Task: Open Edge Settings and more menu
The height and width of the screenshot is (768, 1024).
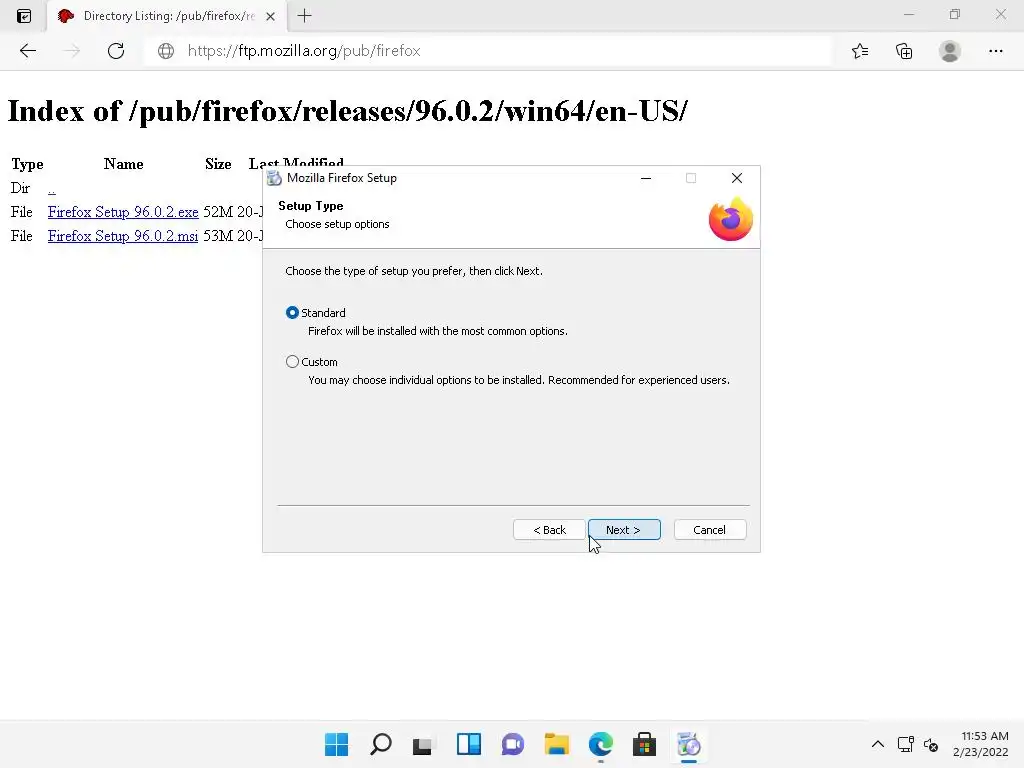Action: click(x=995, y=51)
